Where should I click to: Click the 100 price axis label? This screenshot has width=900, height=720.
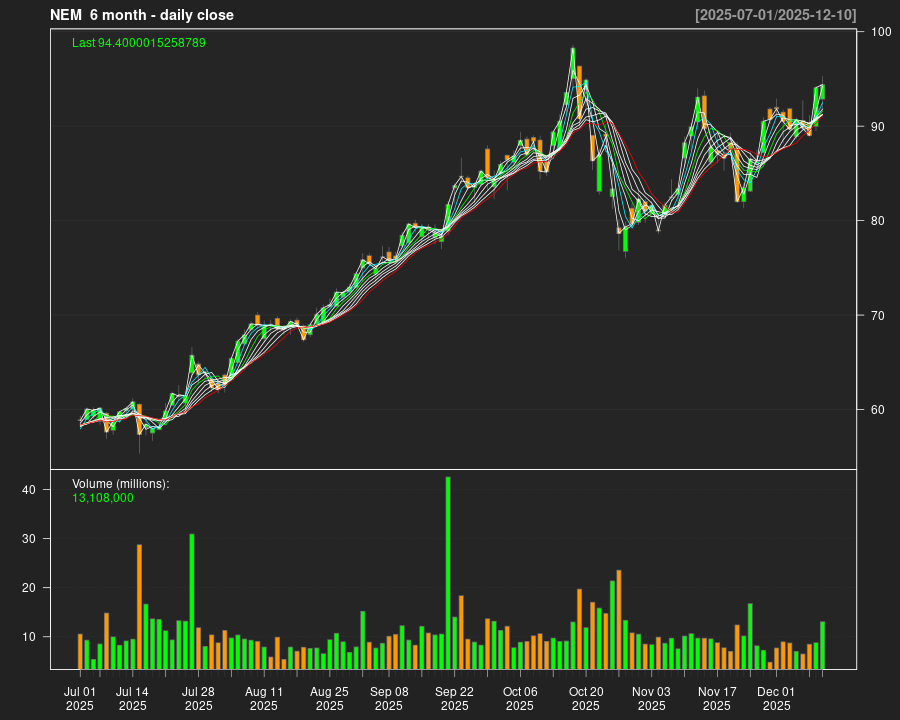click(x=880, y=32)
